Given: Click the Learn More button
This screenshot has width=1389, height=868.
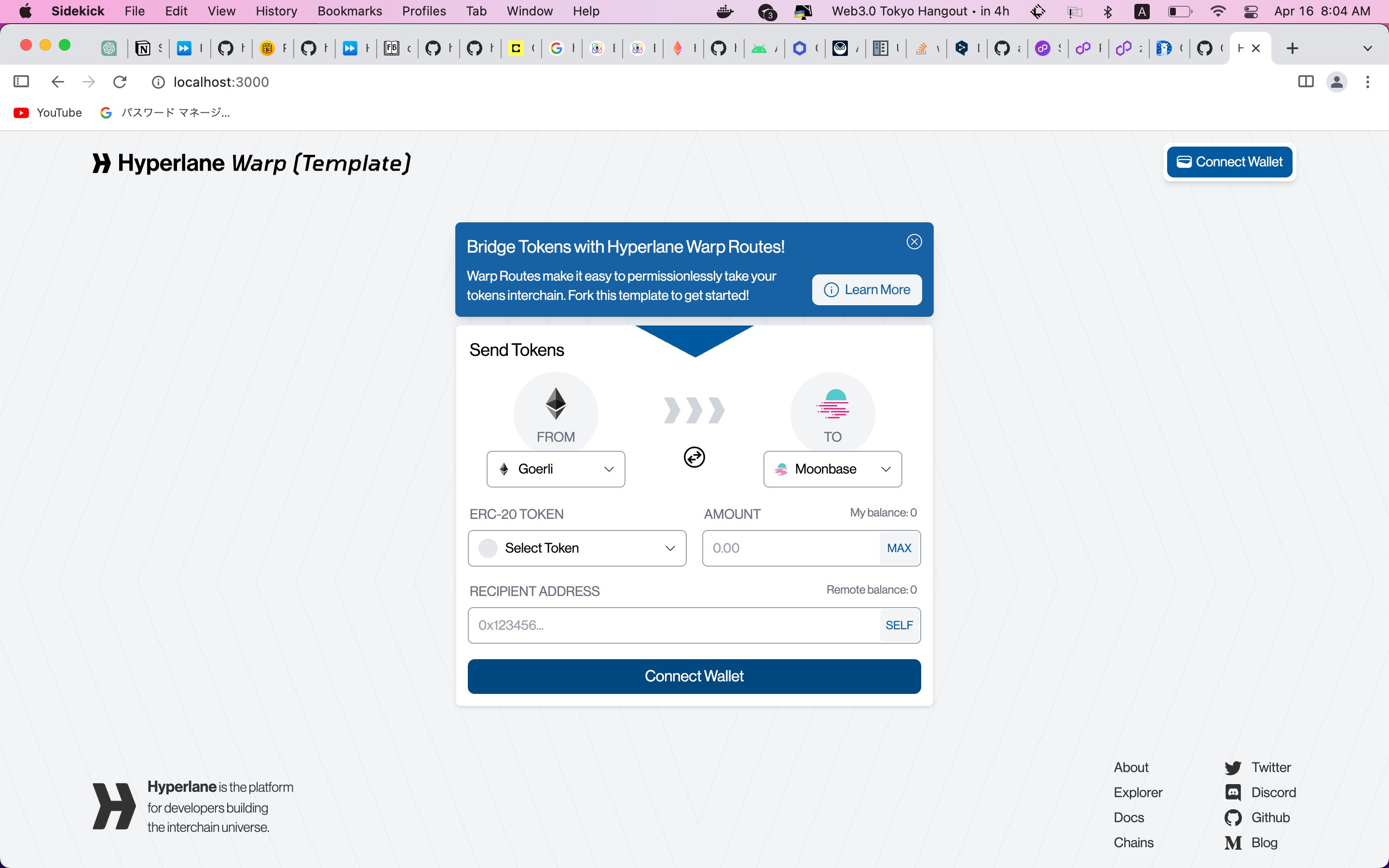Looking at the screenshot, I should click(x=865, y=289).
